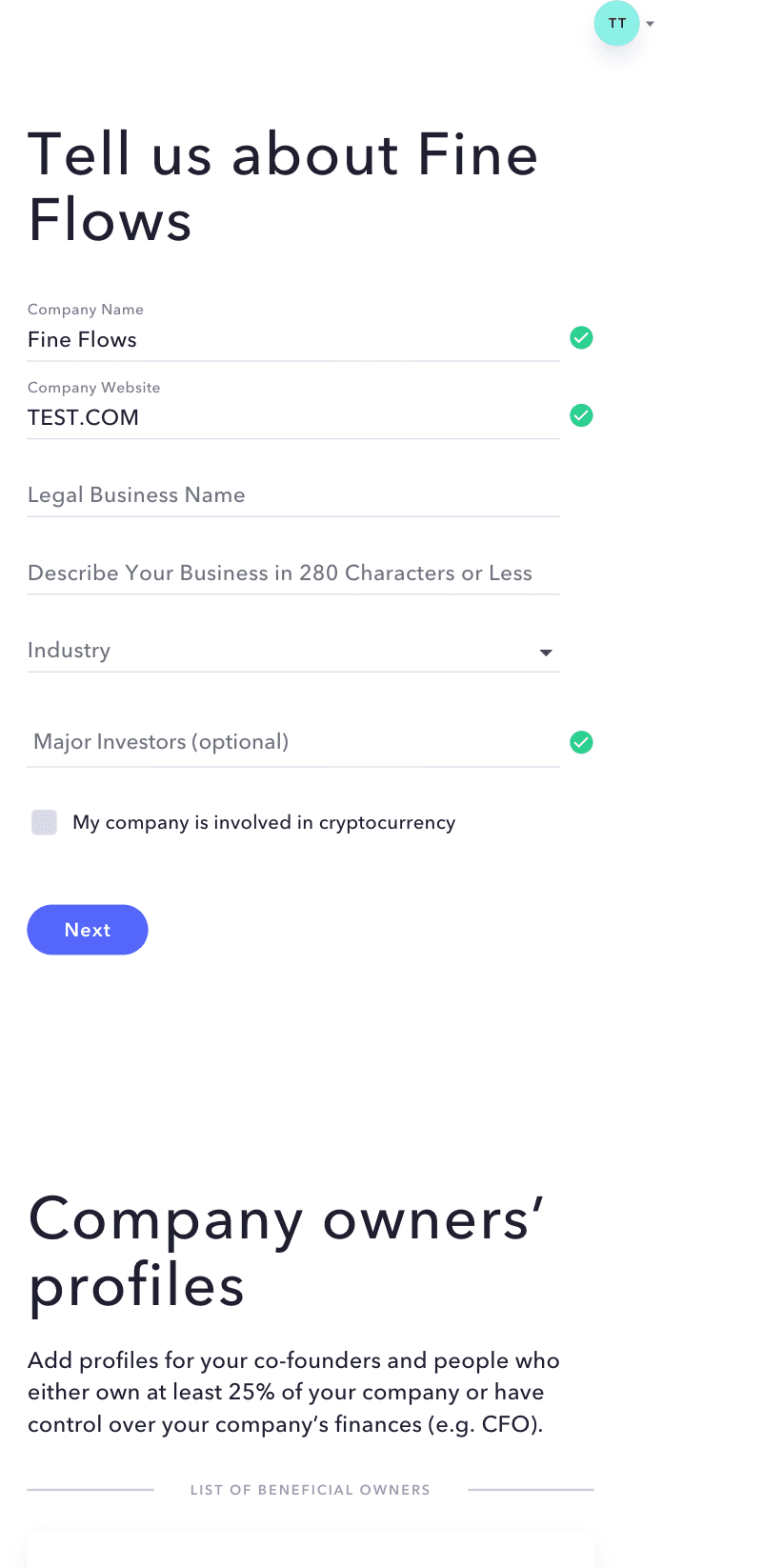This screenshot has height=1568, width=783.
Task: Select the Legal Business Name input
Action: click(293, 495)
